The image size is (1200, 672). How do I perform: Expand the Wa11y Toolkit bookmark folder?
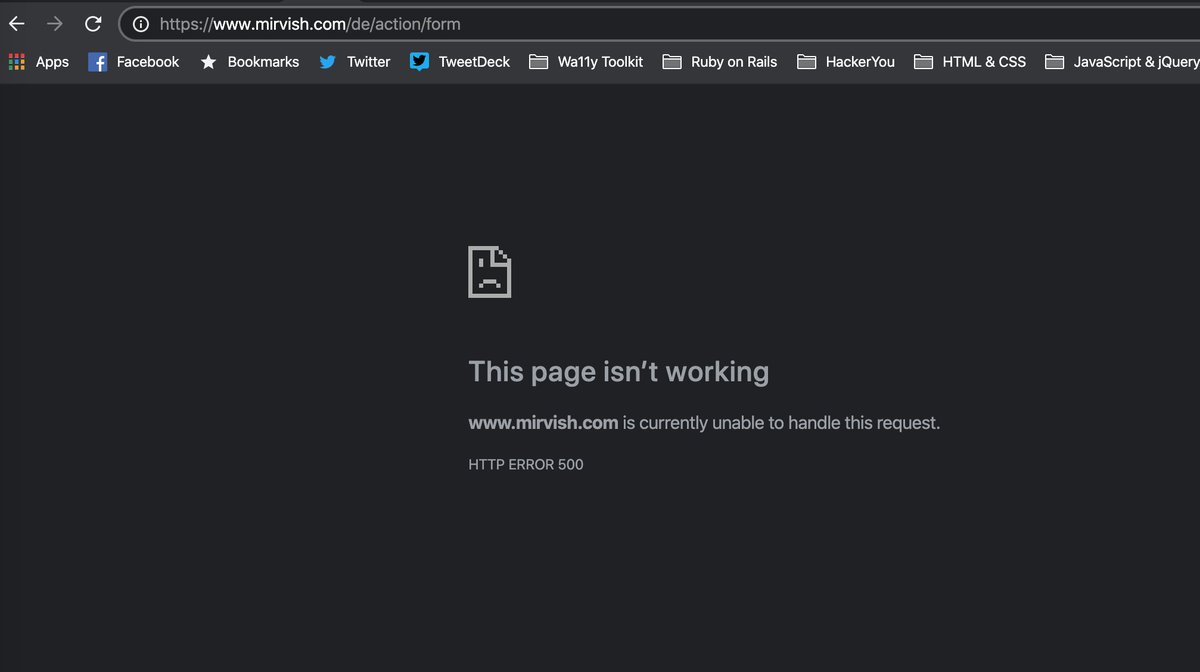coord(586,62)
